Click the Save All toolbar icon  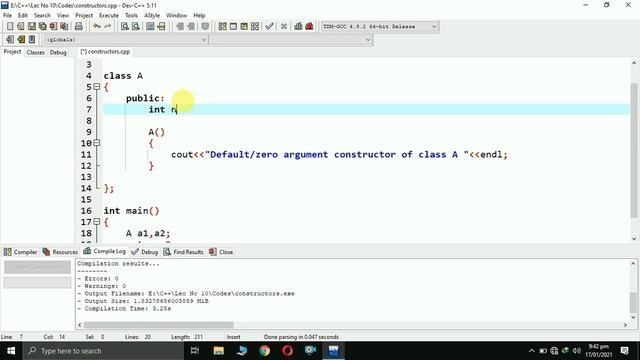point(42,27)
